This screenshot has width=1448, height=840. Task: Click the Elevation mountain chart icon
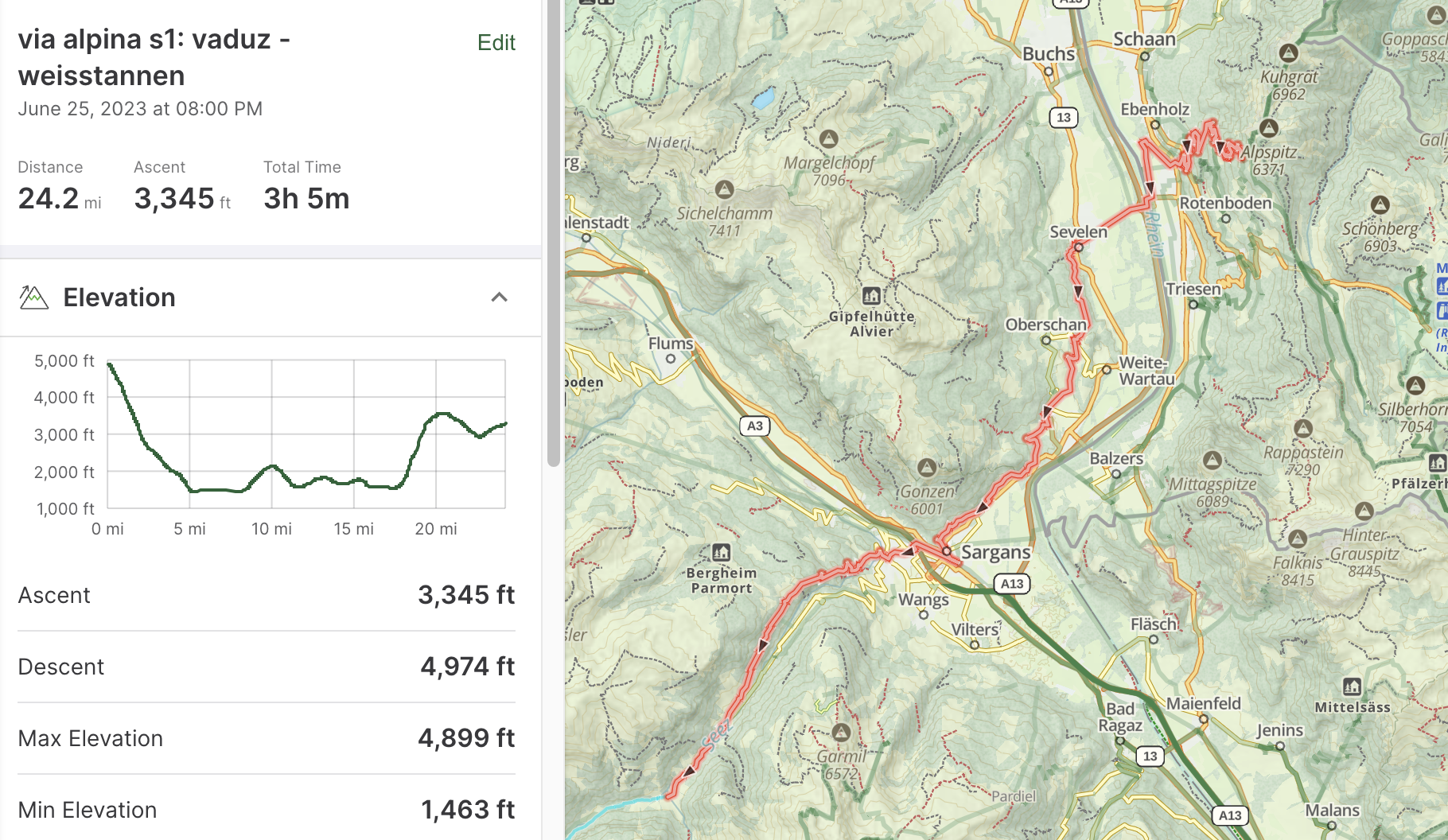click(33, 297)
